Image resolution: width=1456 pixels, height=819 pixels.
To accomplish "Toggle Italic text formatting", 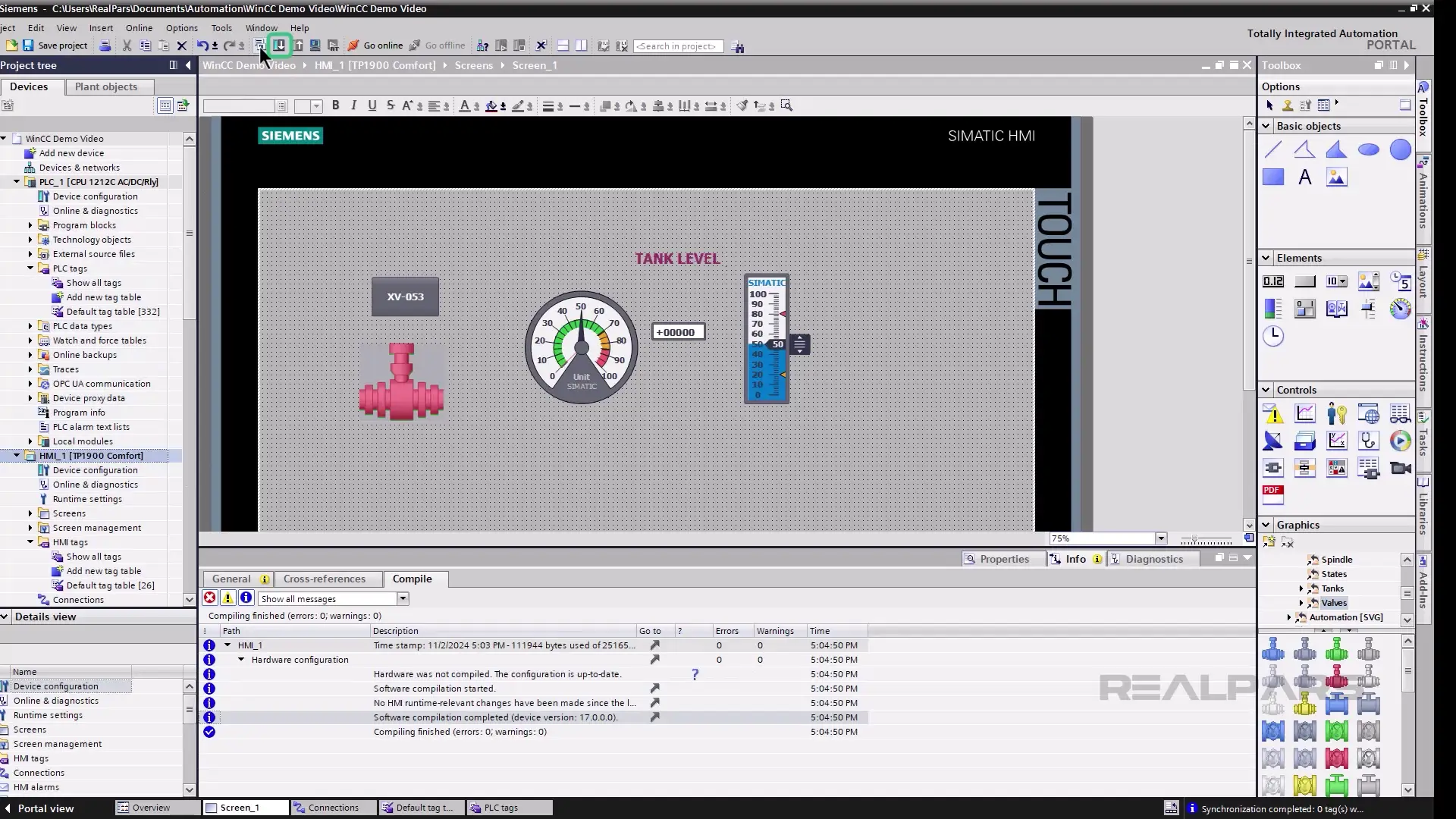I will (x=354, y=105).
